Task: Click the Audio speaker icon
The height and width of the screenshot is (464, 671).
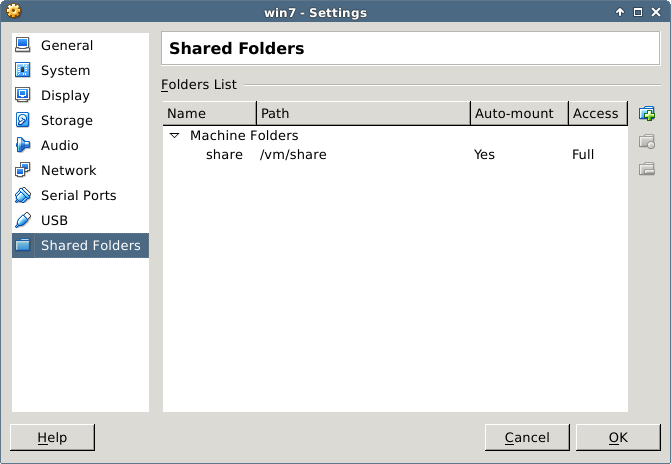Action: point(23,146)
